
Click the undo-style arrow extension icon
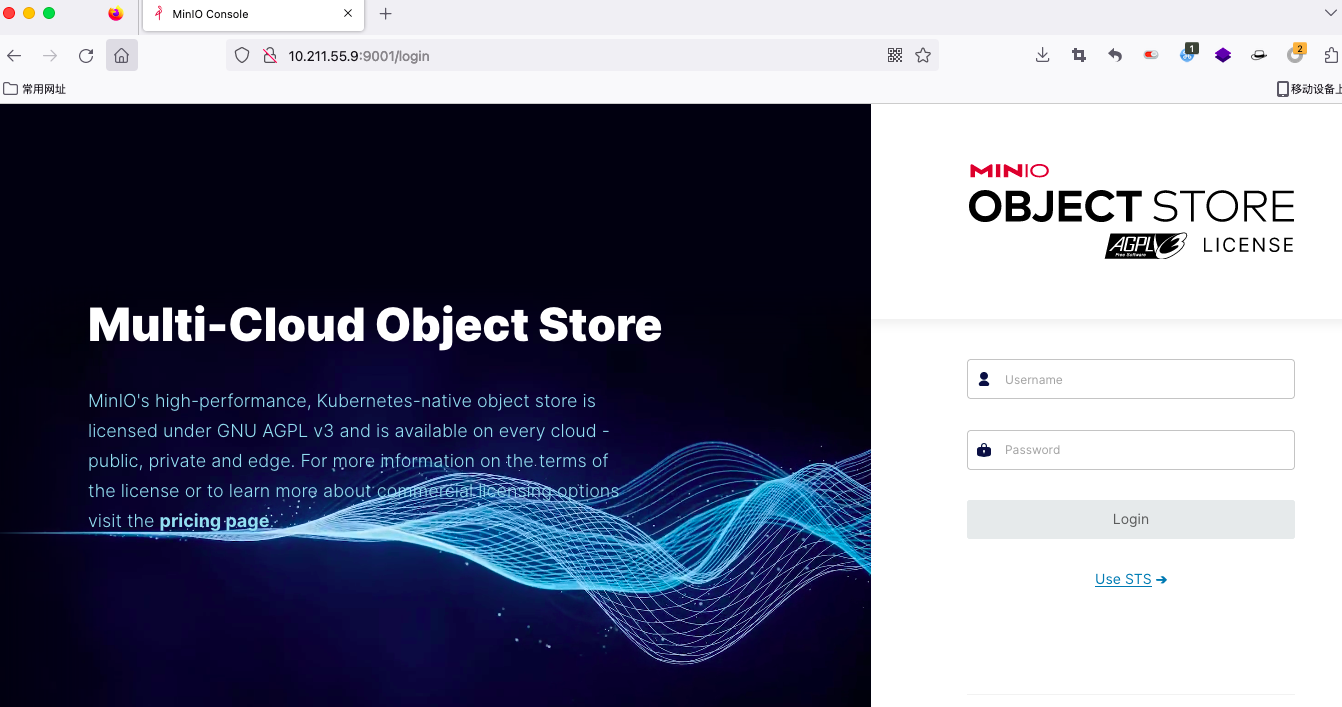tap(1114, 55)
